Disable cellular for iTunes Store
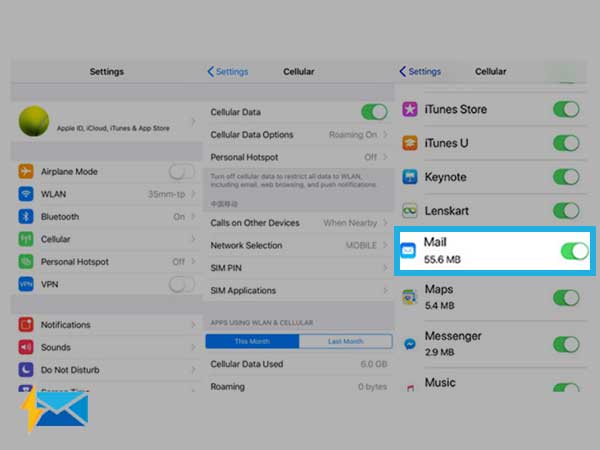Image resolution: width=600 pixels, height=450 pixels. coord(566,109)
